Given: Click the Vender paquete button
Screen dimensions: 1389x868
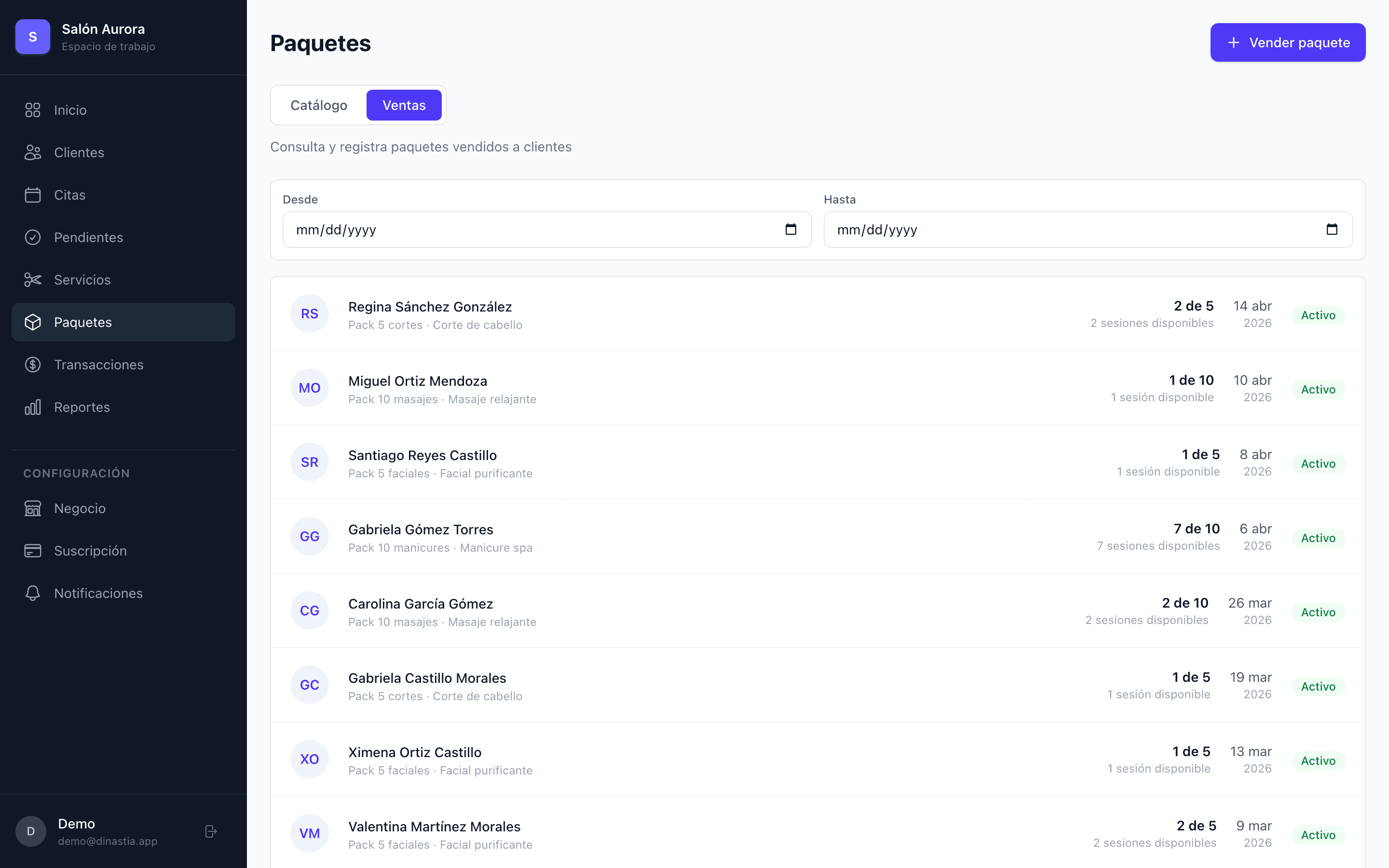Looking at the screenshot, I should (1287, 42).
